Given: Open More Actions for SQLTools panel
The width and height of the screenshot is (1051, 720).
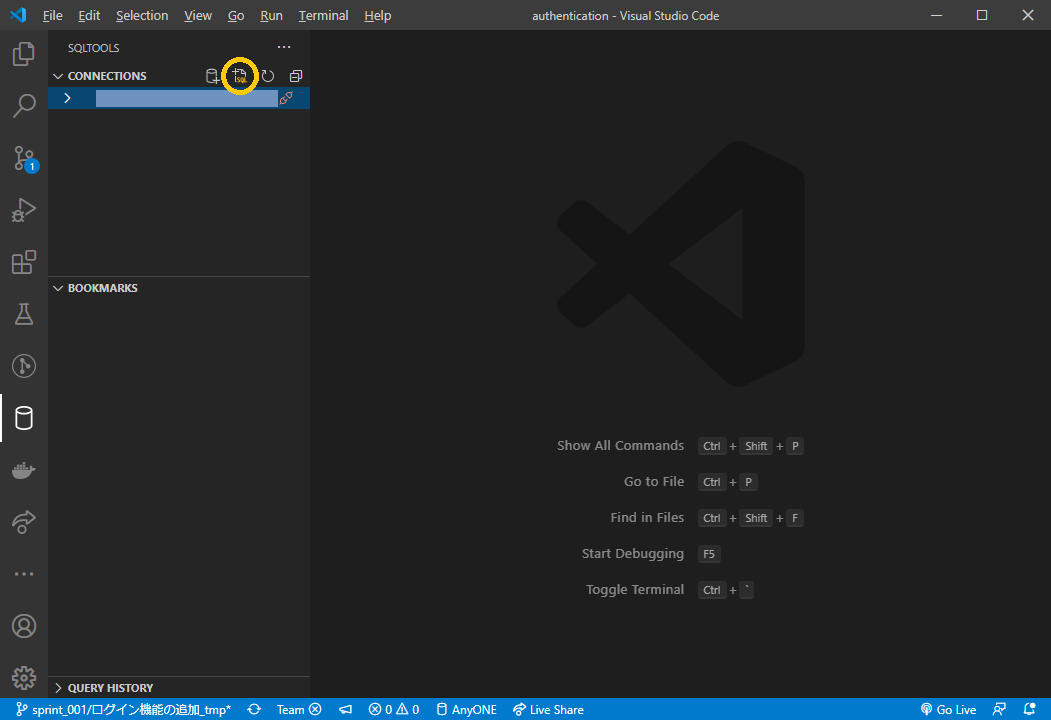Looking at the screenshot, I should (284, 47).
